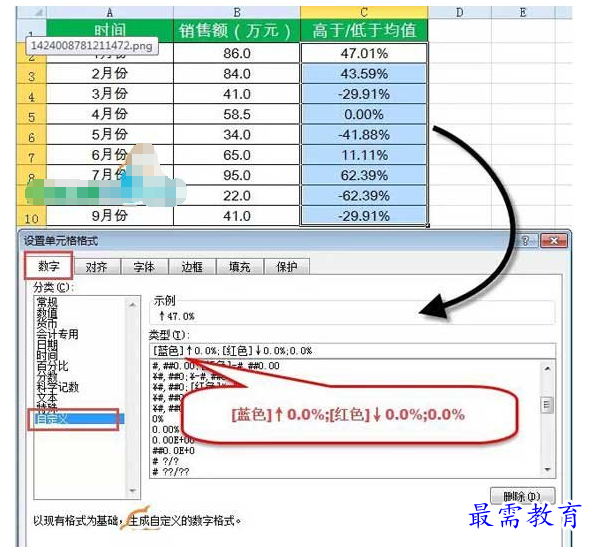This screenshot has height=547, width=590.
Task: Select format code # ??/??
Action: [171, 471]
